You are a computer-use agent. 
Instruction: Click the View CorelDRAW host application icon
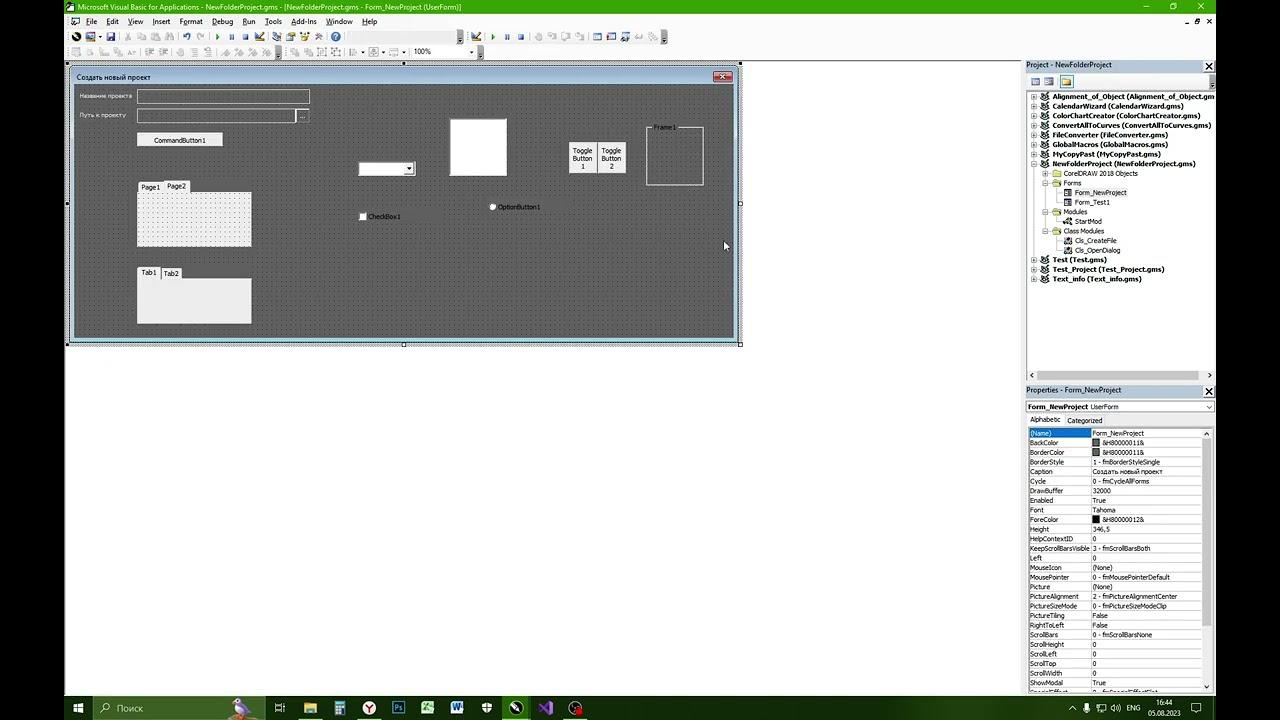click(76, 37)
